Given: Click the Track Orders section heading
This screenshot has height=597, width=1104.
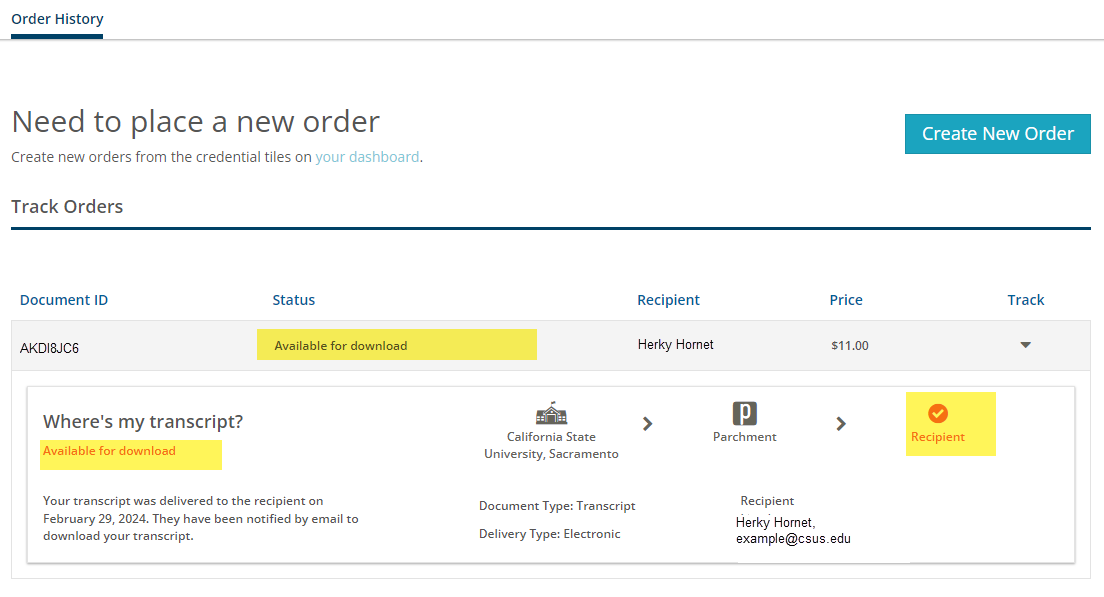Looking at the screenshot, I should click(x=66, y=206).
